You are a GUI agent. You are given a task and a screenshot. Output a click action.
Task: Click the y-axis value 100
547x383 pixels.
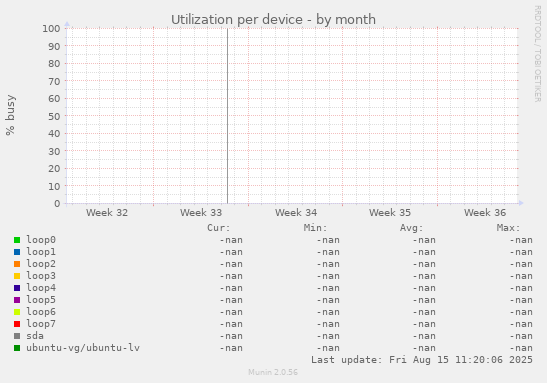coord(51,28)
